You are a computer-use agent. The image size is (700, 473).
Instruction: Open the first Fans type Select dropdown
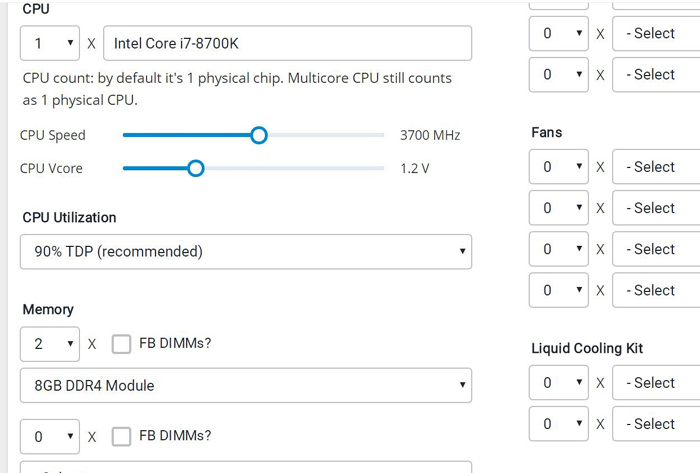(655, 167)
